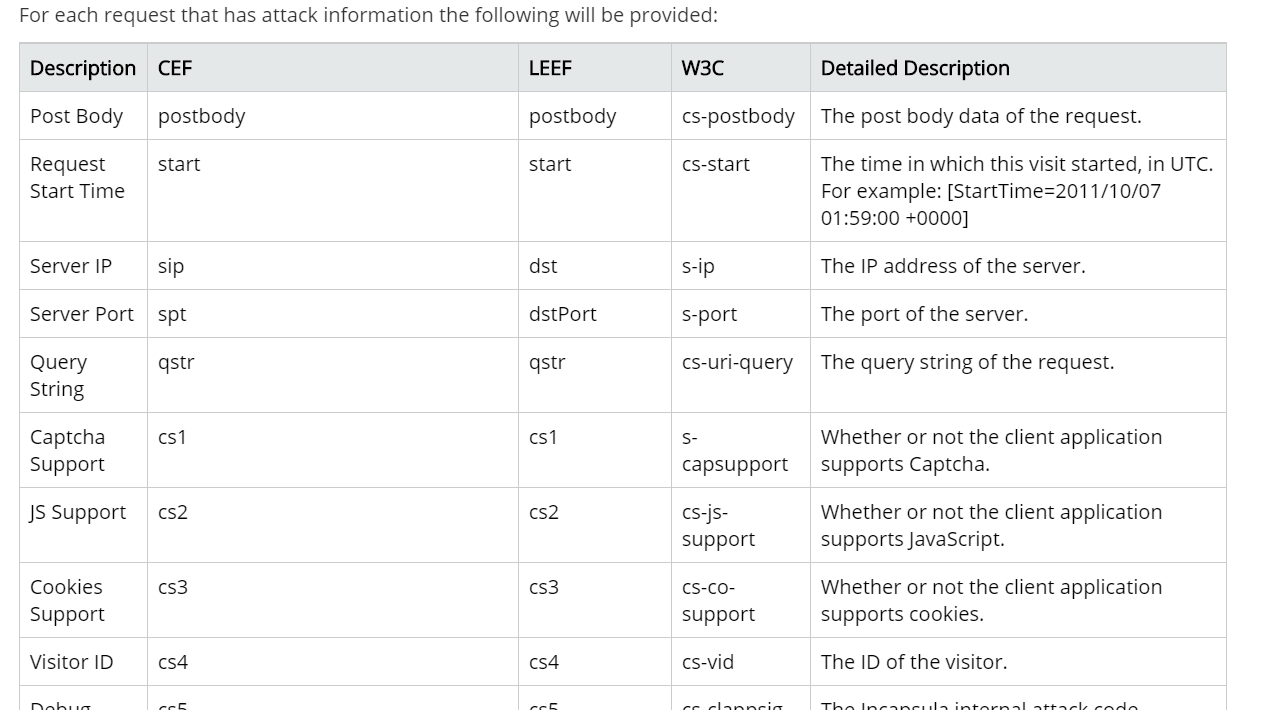Screen dimensions: 1278x710
Task: Click the 'cs-co-support' W3C cell
Action: [718, 601]
